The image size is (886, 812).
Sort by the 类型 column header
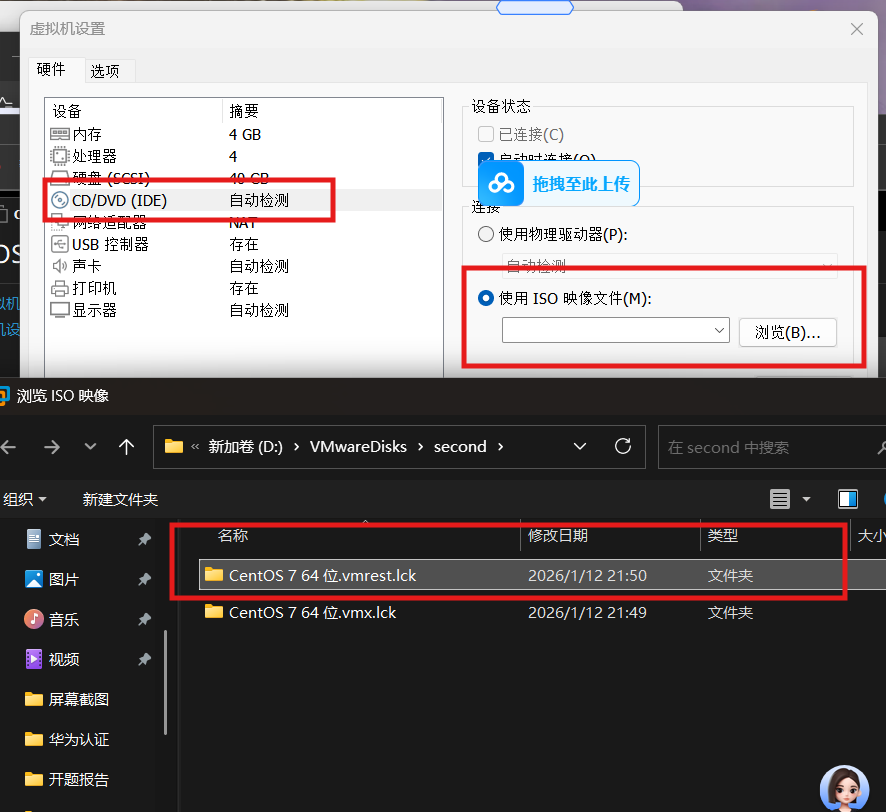(x=723, y=535)
